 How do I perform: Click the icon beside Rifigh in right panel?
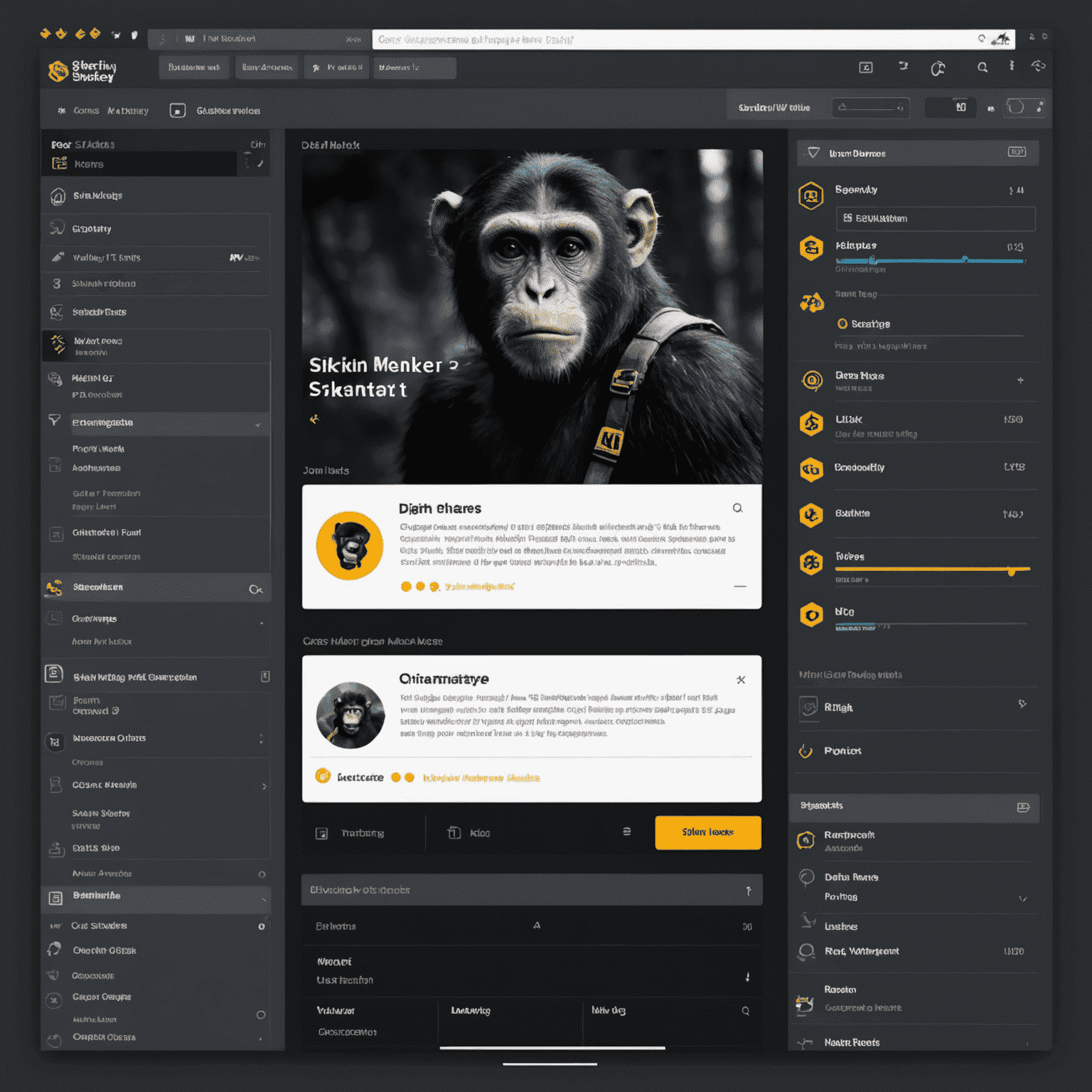click(x=808, y=707)
